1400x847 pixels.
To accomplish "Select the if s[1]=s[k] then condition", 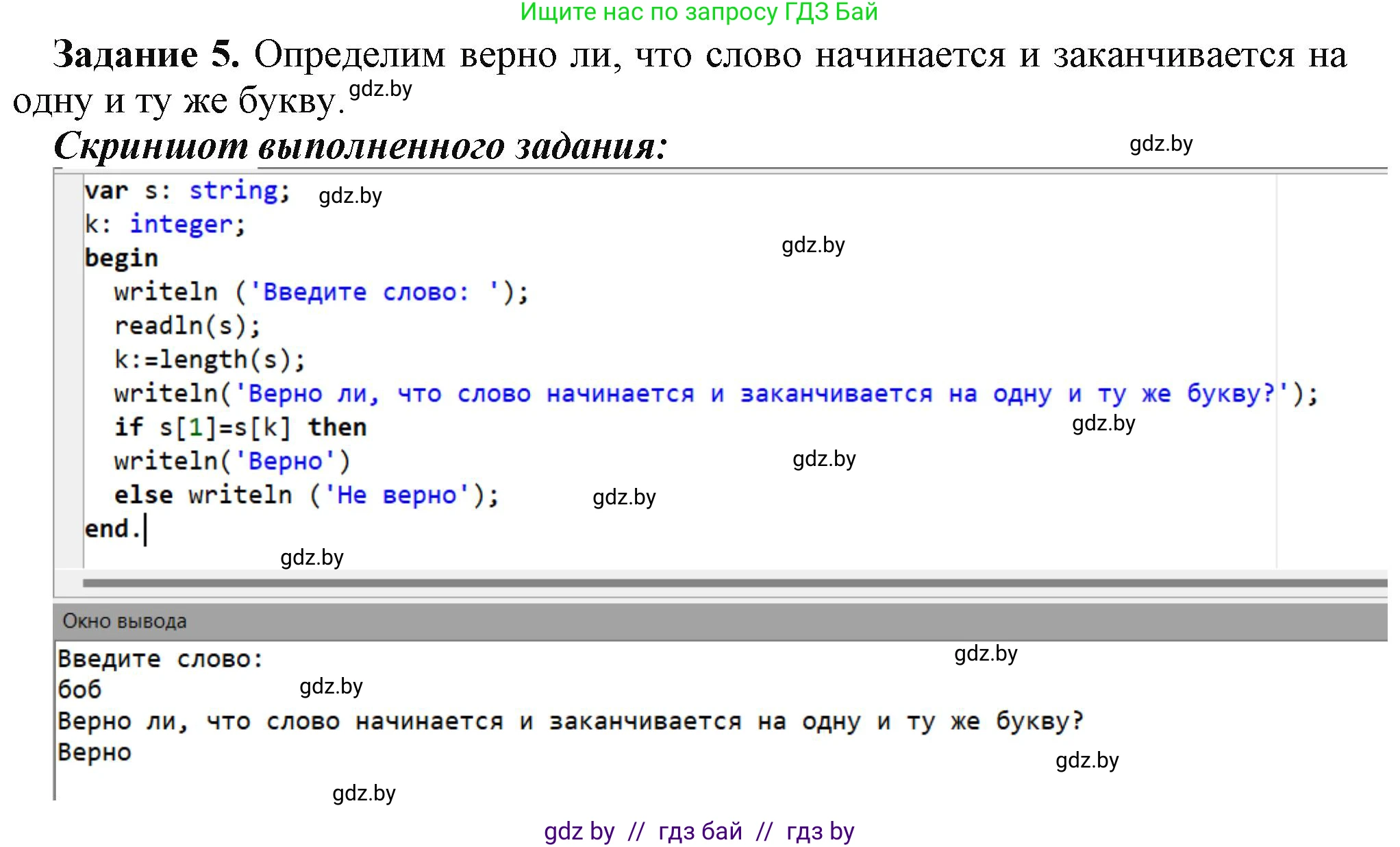I will point(238,426).
